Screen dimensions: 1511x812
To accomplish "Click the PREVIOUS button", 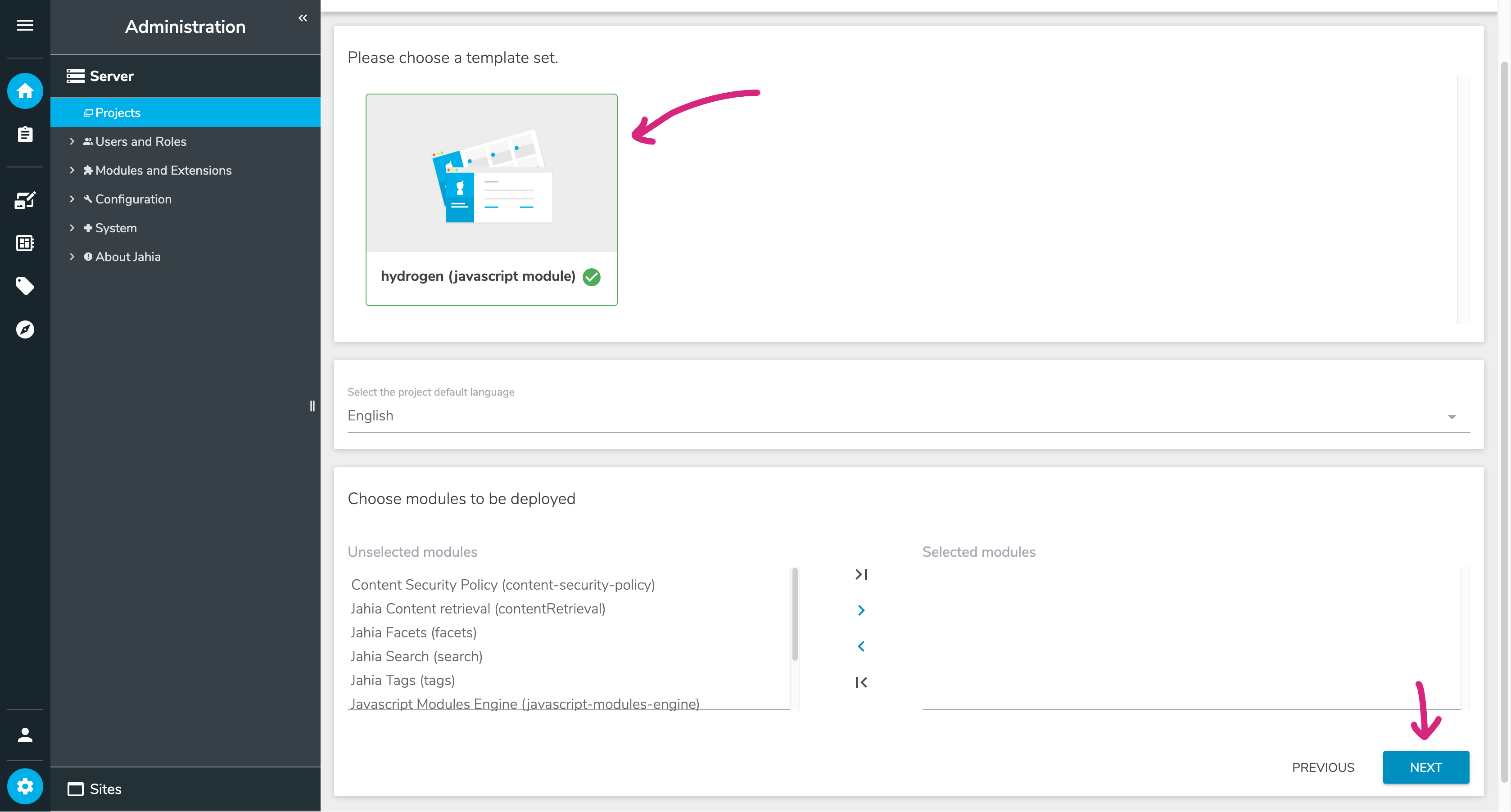I will (x=1323, y=767).
